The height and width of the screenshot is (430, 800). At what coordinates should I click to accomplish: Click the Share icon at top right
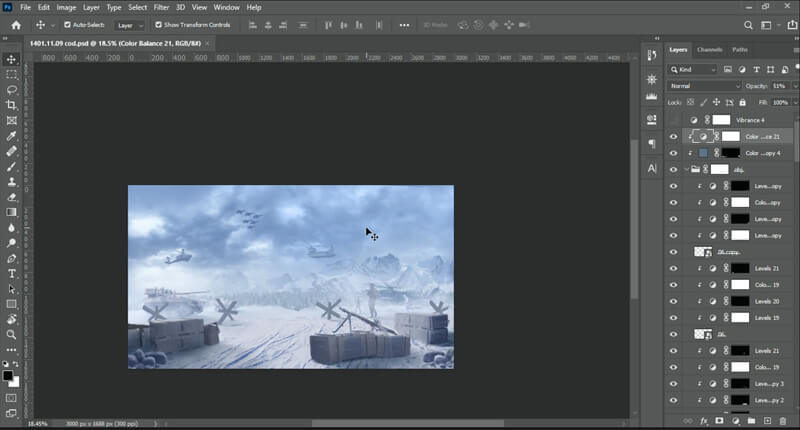[x=792, y=25]
